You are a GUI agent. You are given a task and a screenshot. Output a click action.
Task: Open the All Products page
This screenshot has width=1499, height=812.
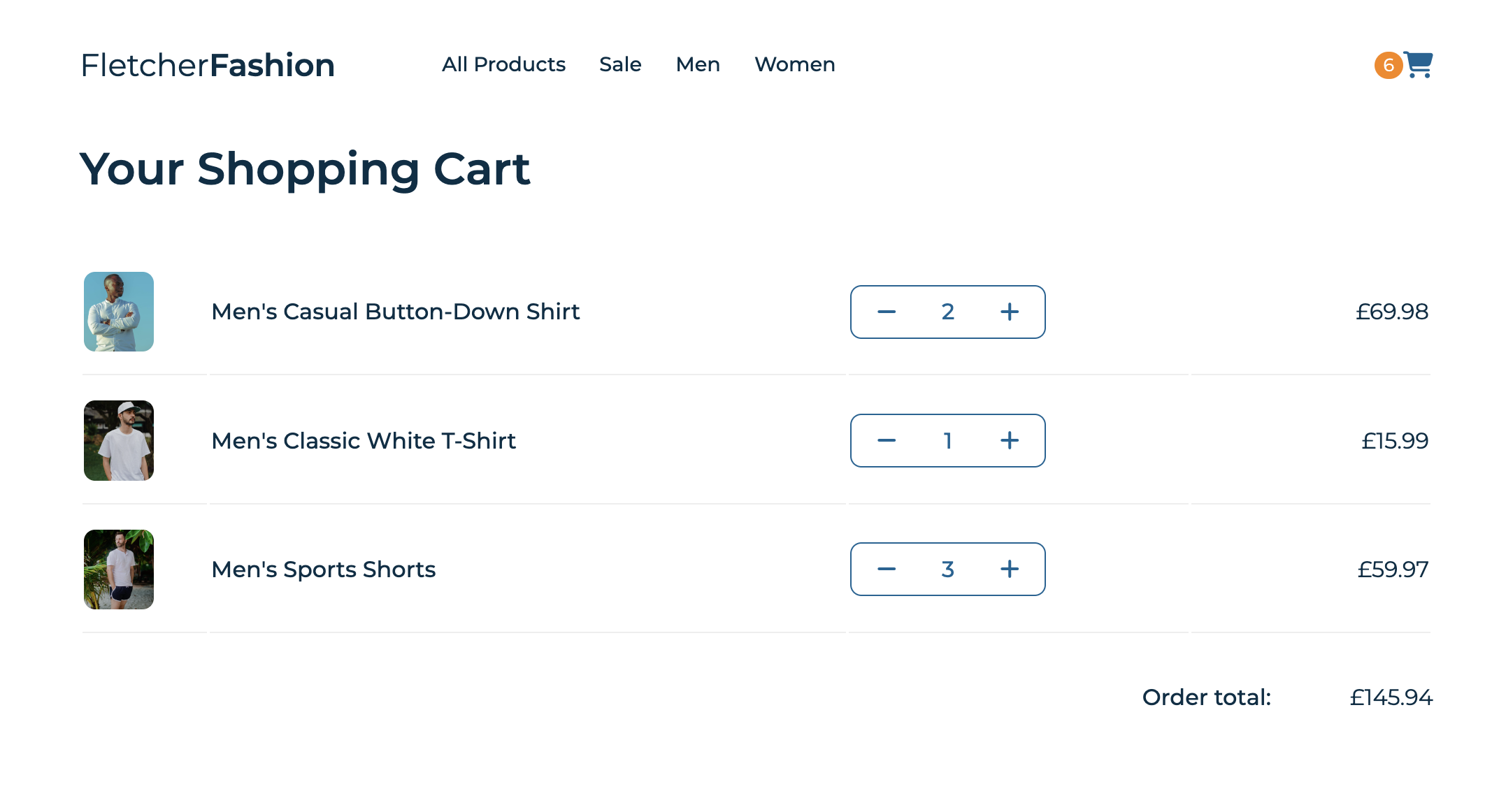pyautogui.click(x=504, y=64)
